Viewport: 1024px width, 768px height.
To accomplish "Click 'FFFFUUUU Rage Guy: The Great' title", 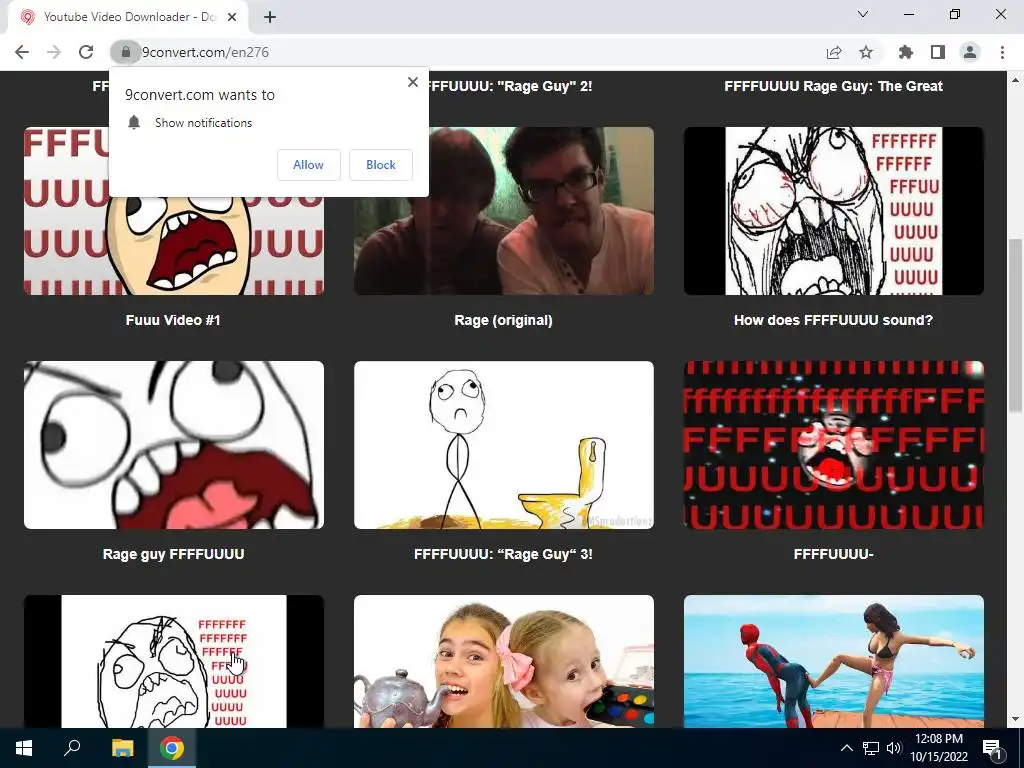I will pyautogui.click(x=833, y=86).
